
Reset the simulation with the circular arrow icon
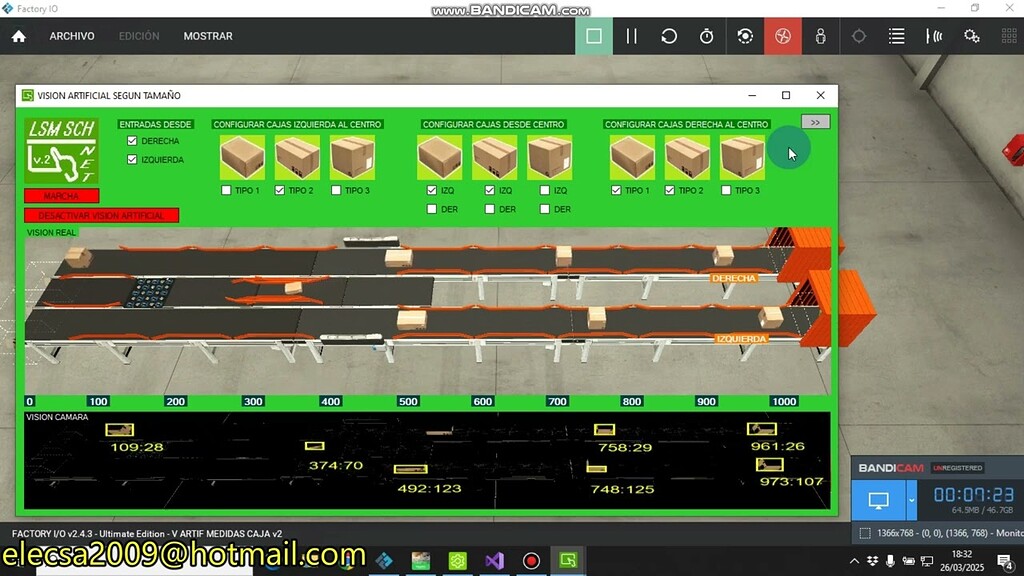click(x=669, y=35)
